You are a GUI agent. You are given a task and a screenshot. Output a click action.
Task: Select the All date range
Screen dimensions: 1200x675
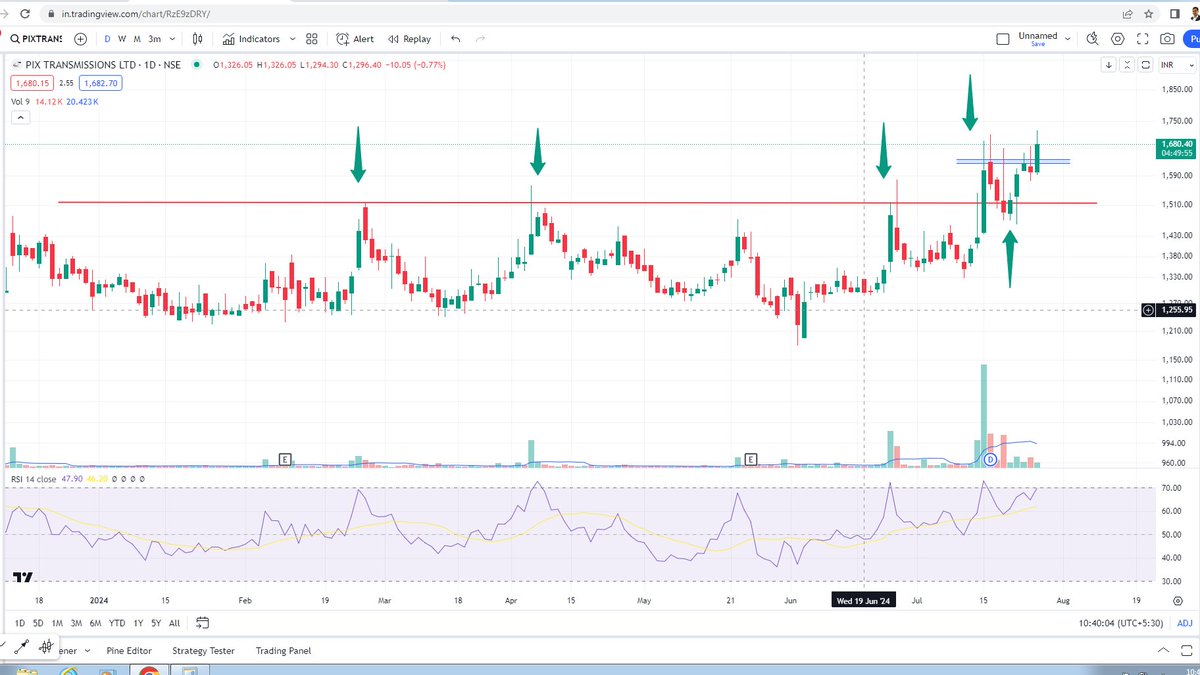click(174, 622)
